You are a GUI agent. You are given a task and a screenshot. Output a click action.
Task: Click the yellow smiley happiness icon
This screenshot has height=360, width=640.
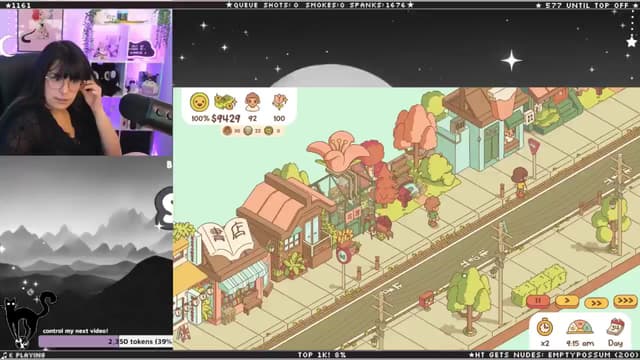pos(199,102)
